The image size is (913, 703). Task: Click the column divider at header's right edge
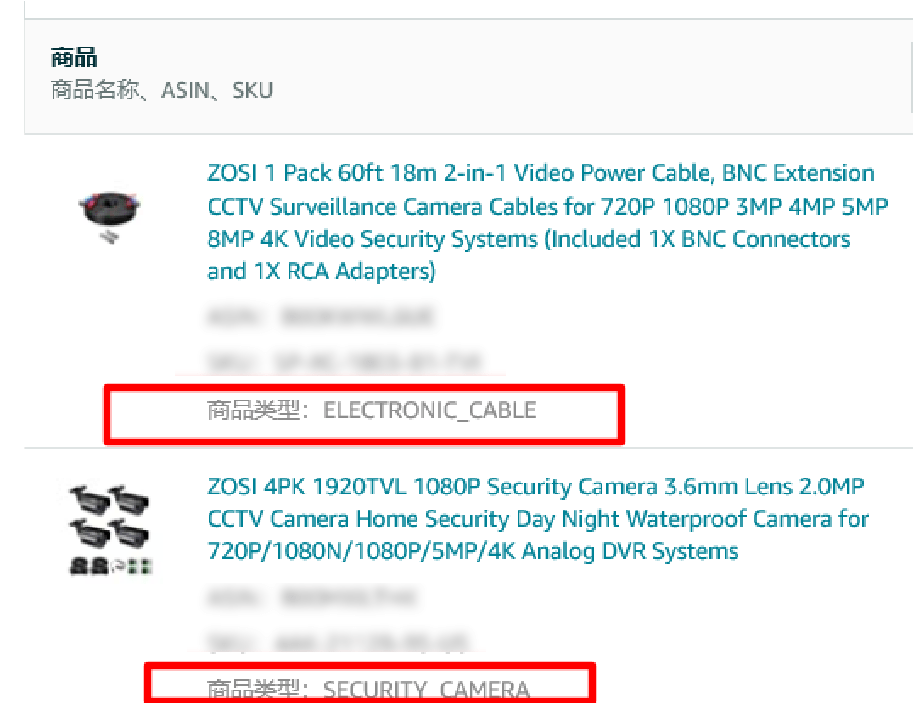point(911,76)
